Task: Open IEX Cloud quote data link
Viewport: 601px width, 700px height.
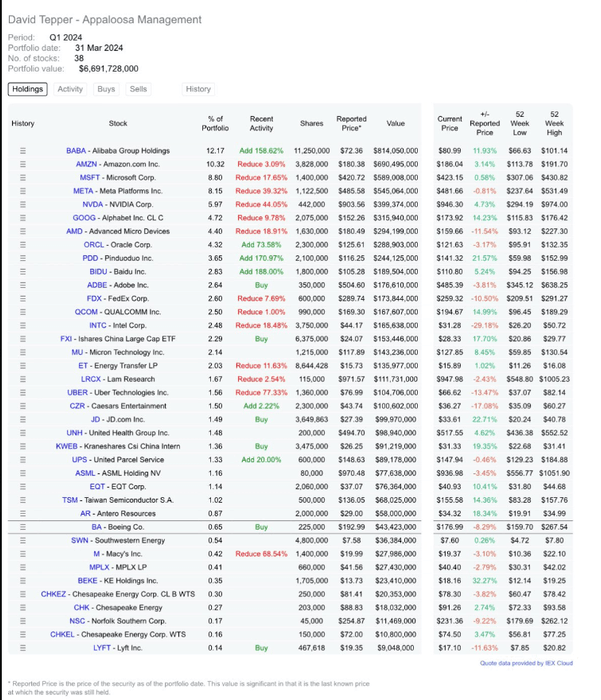Action: 526,663
